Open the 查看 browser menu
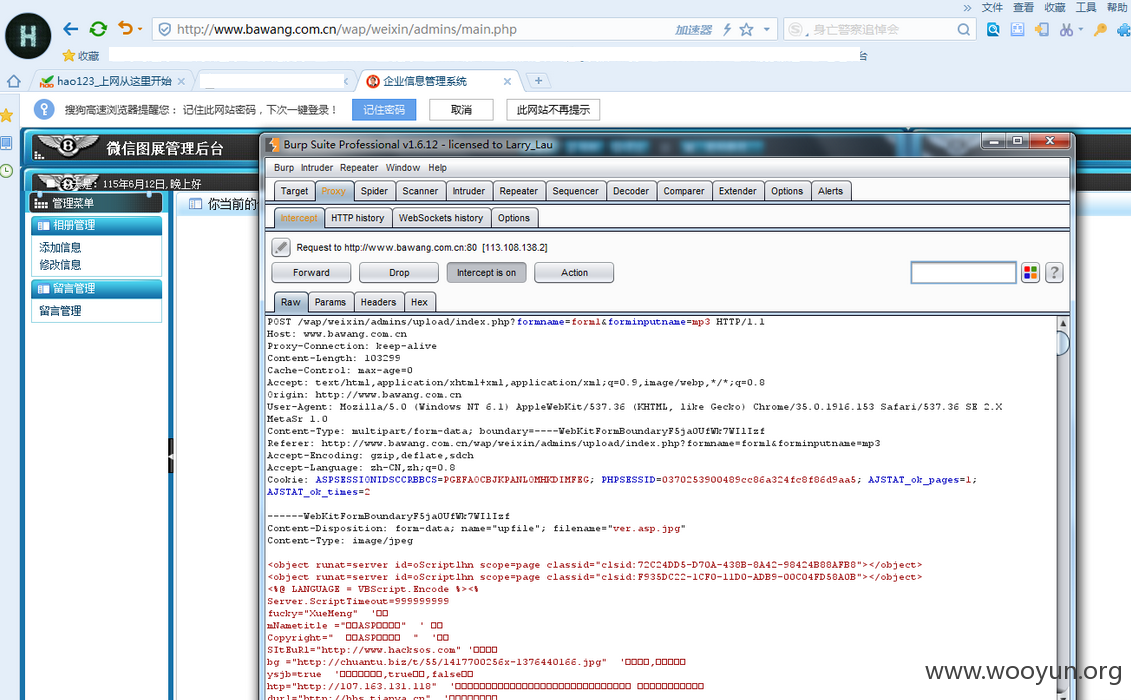The width and height of the screenshot is (1131, 700). coord(1024,7)
